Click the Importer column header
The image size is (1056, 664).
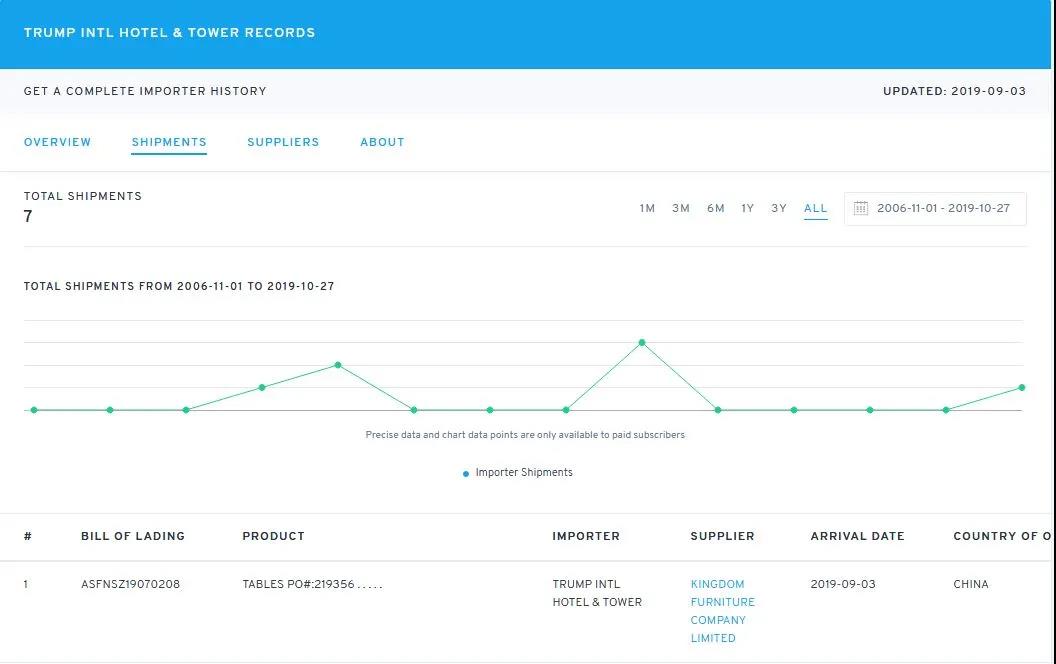coord(586,536)
